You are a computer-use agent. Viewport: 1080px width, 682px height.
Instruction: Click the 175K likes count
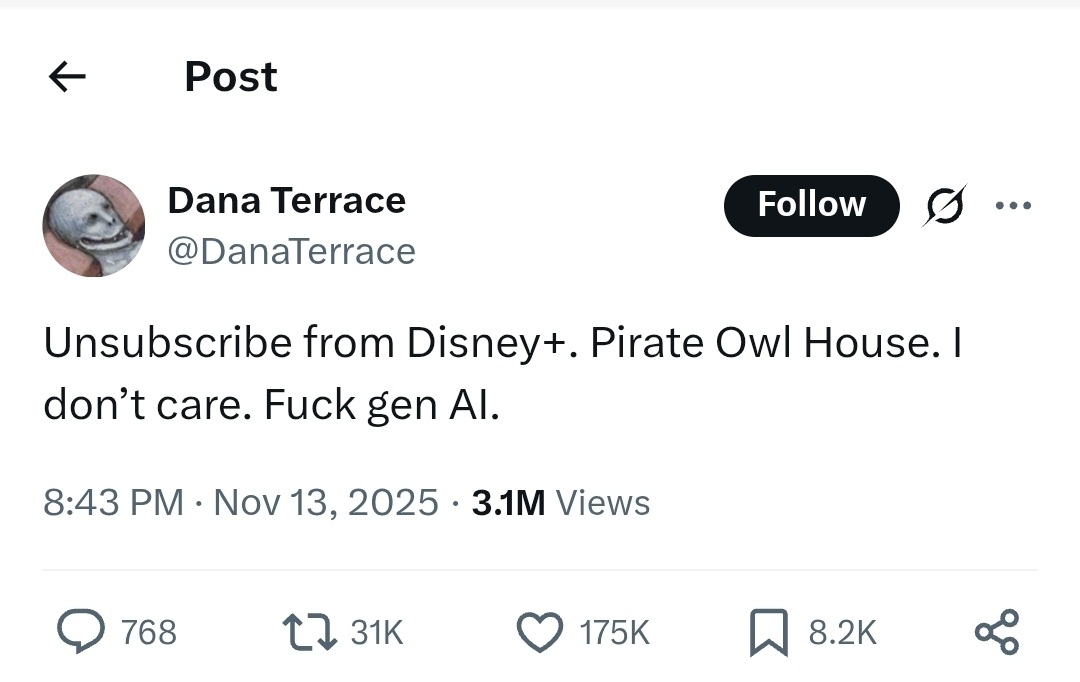[614, 632]
